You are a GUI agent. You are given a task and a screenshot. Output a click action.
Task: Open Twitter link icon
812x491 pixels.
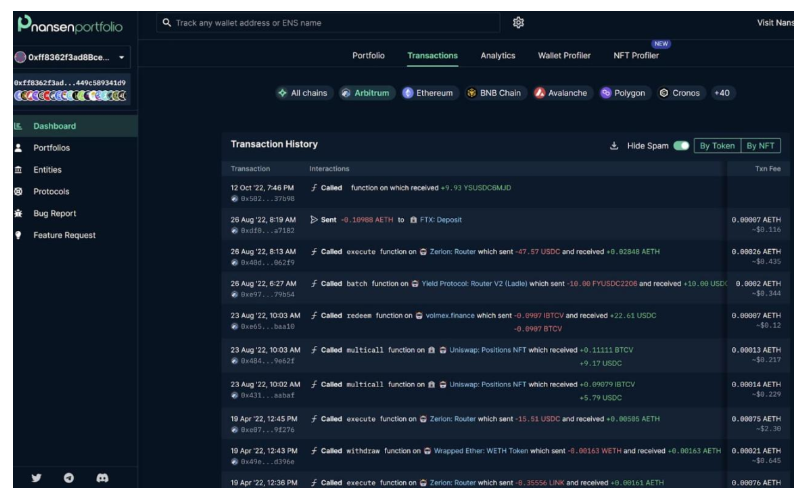[36, 478]
